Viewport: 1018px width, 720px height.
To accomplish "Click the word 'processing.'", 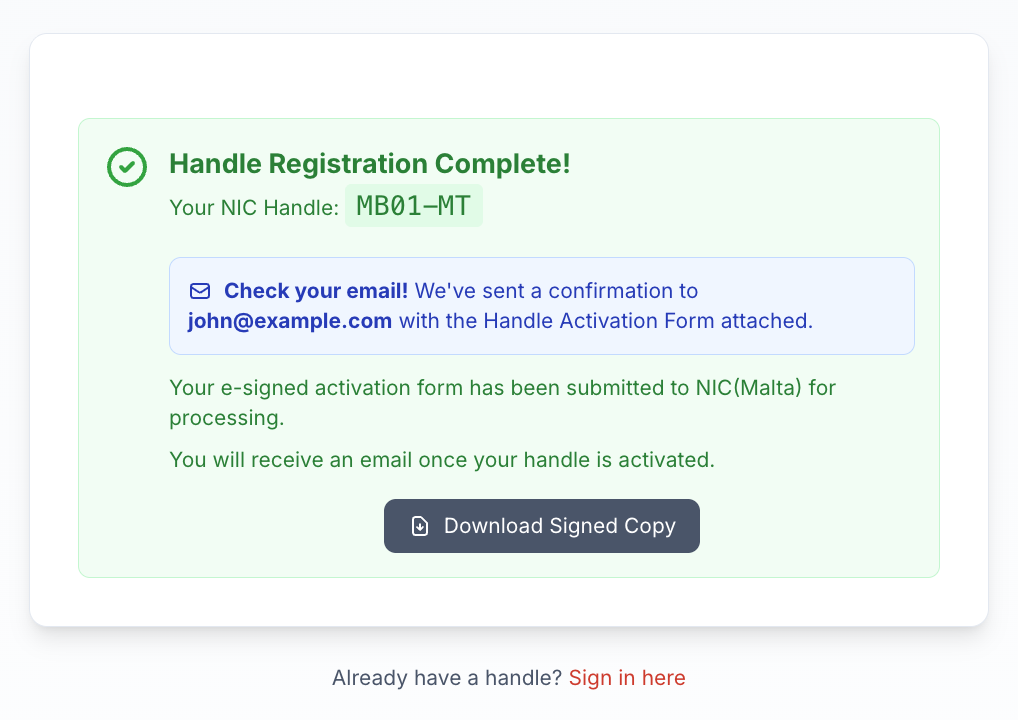I will [x=227, y=418].
